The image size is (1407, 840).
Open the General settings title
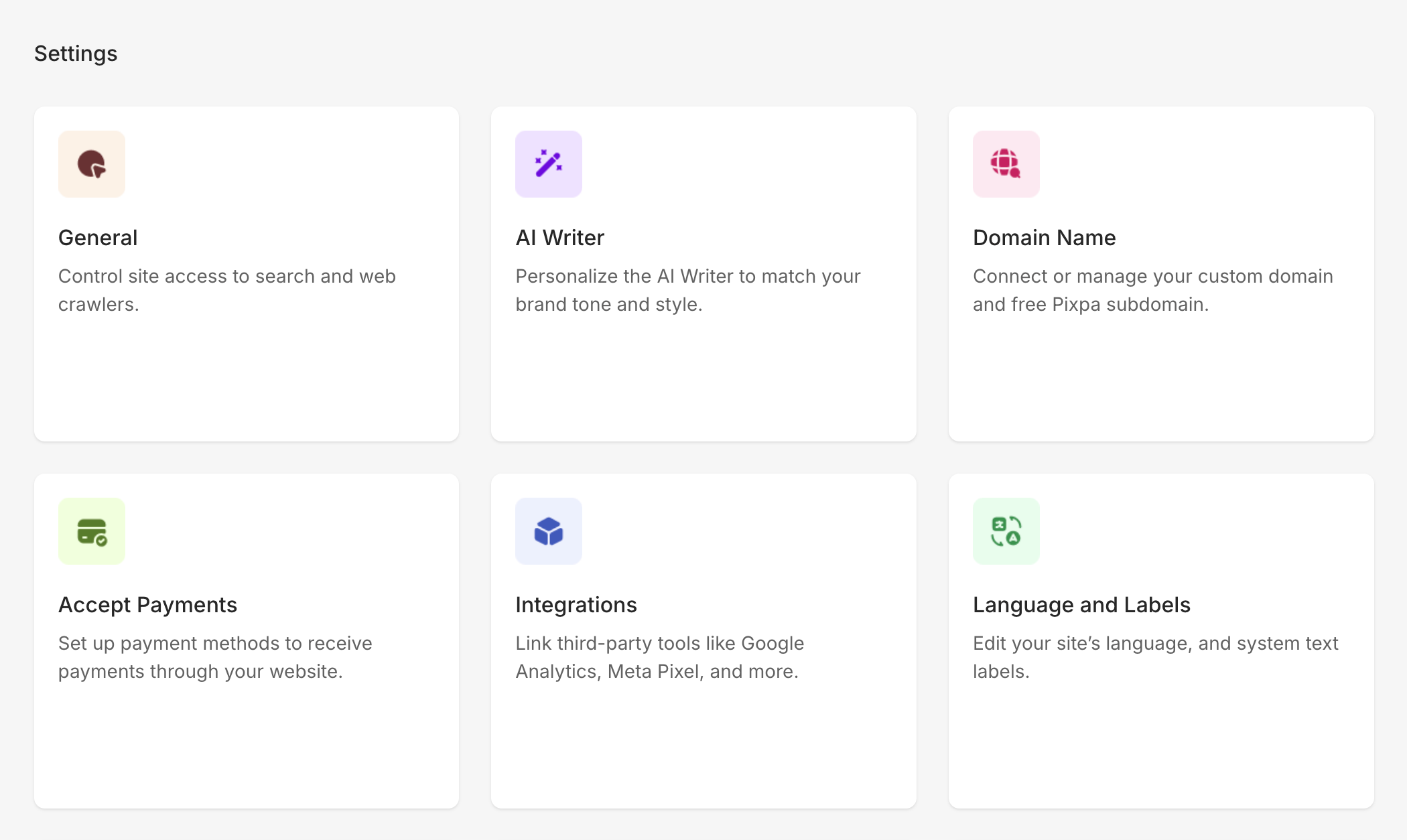[x=98, y=238]
